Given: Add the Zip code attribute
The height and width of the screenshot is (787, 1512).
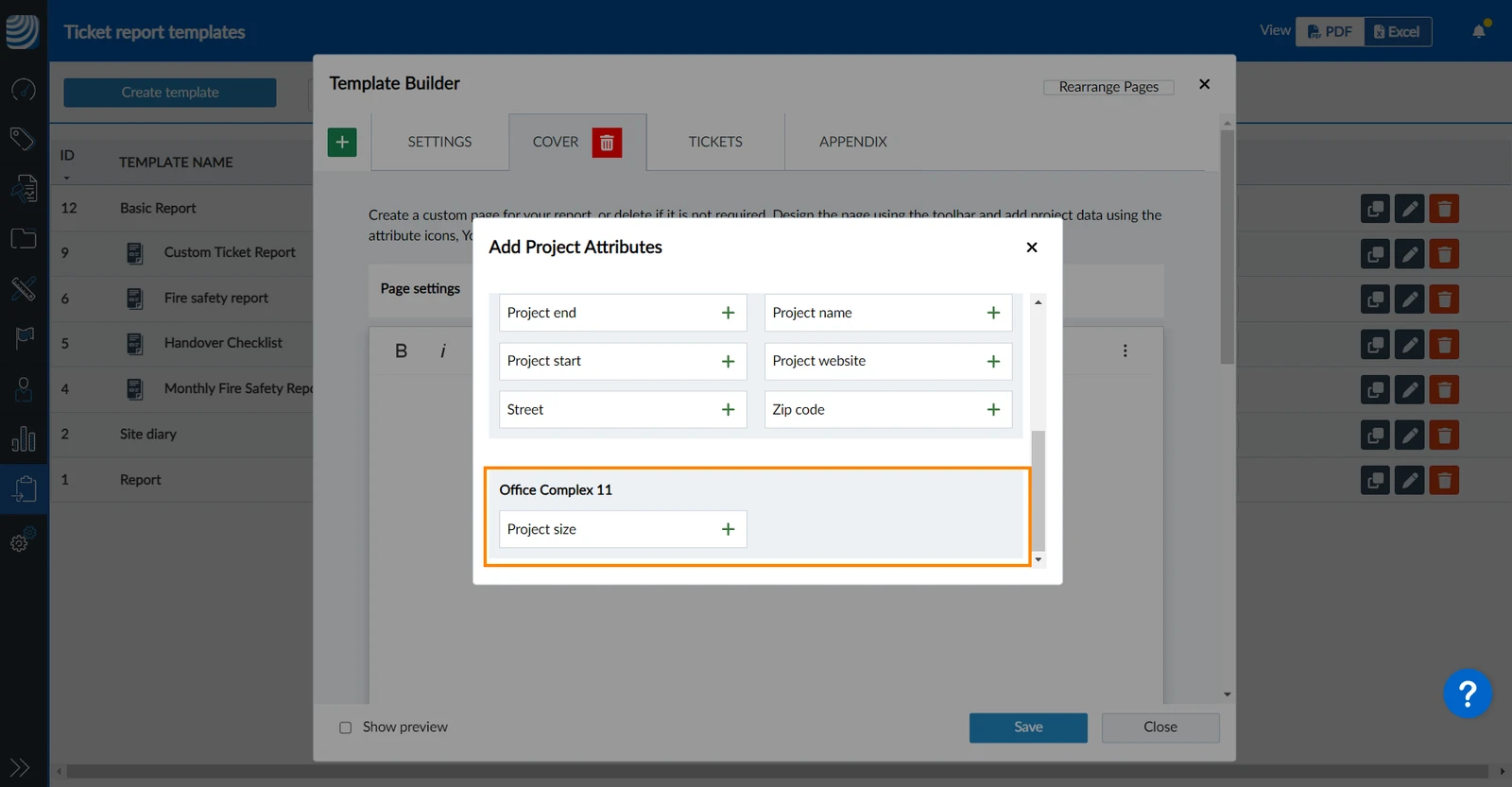Looking at the screenshot, I should click(993, 409).
